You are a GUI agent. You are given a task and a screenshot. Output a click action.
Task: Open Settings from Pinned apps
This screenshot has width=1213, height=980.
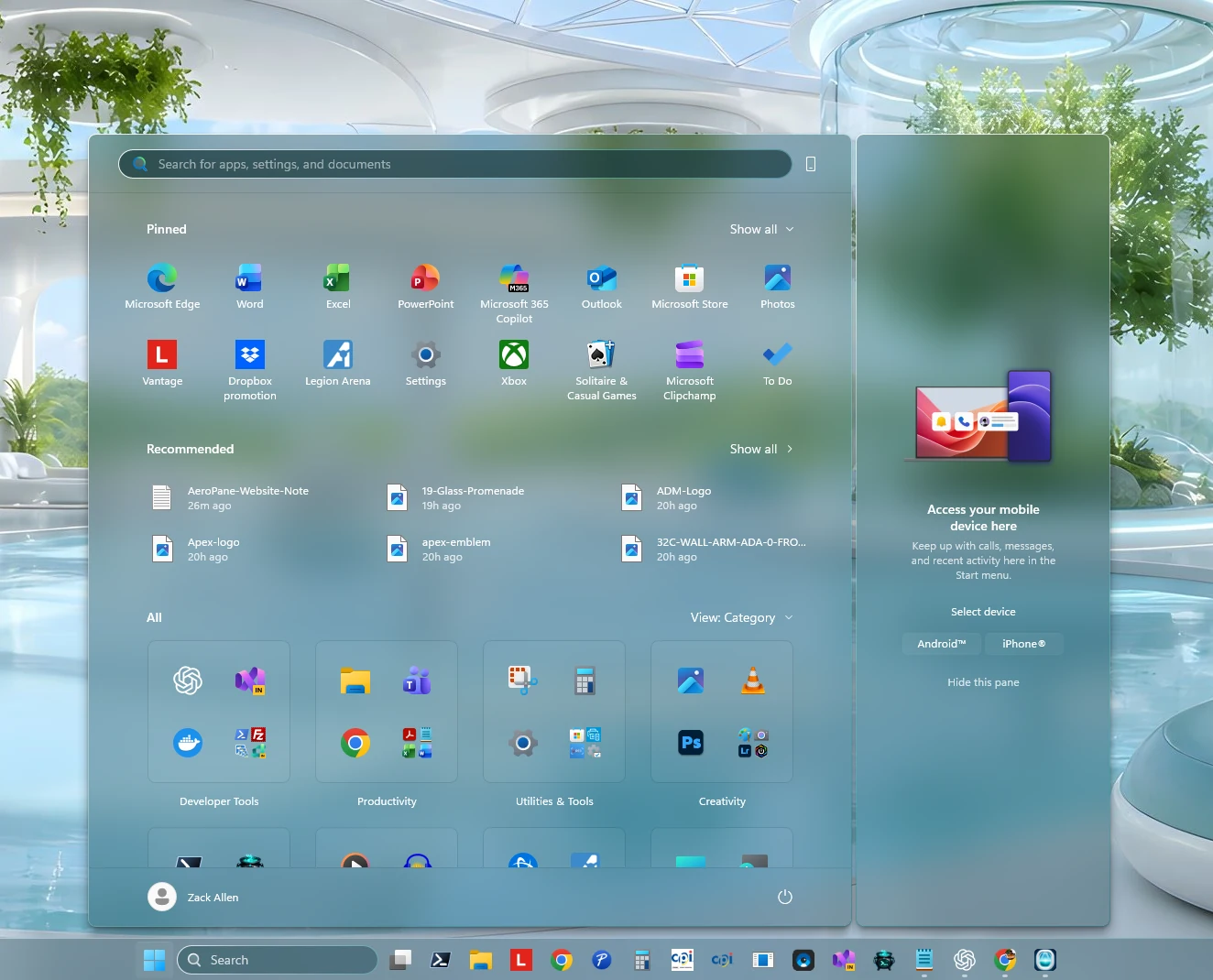pos(425,364)
